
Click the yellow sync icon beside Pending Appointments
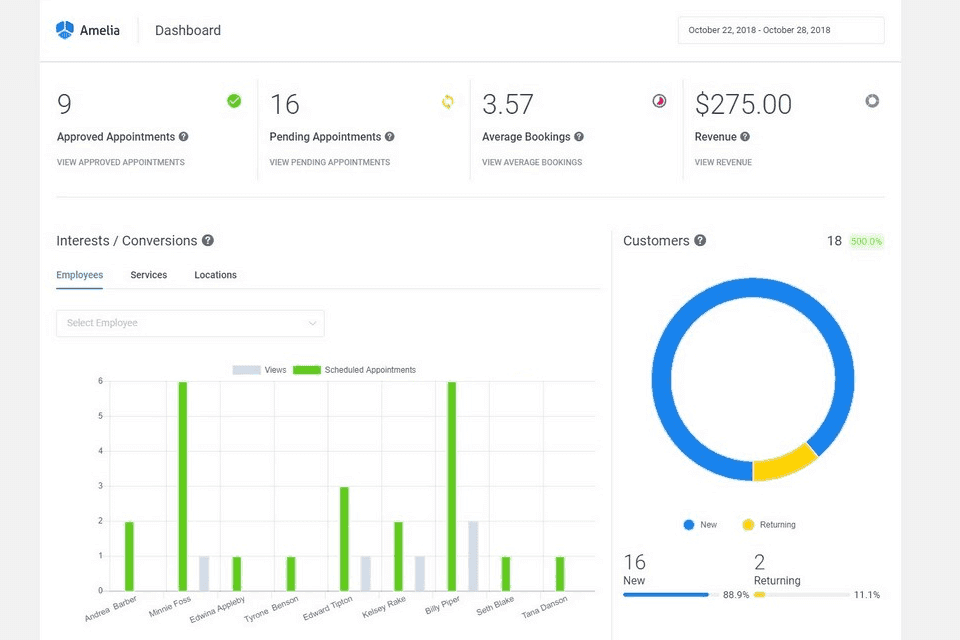coord(447,101)
